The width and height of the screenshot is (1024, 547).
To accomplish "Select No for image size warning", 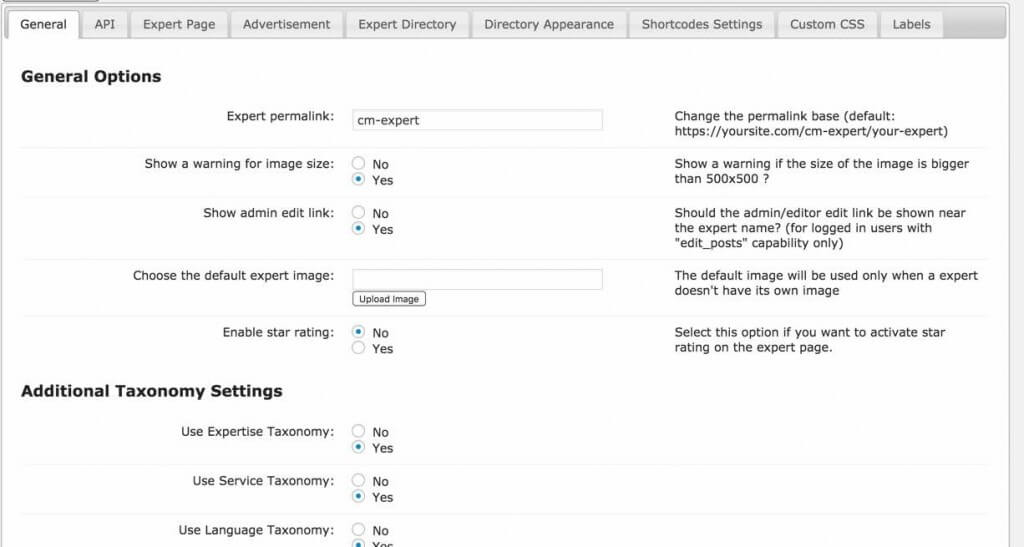I will click(358, 164).
